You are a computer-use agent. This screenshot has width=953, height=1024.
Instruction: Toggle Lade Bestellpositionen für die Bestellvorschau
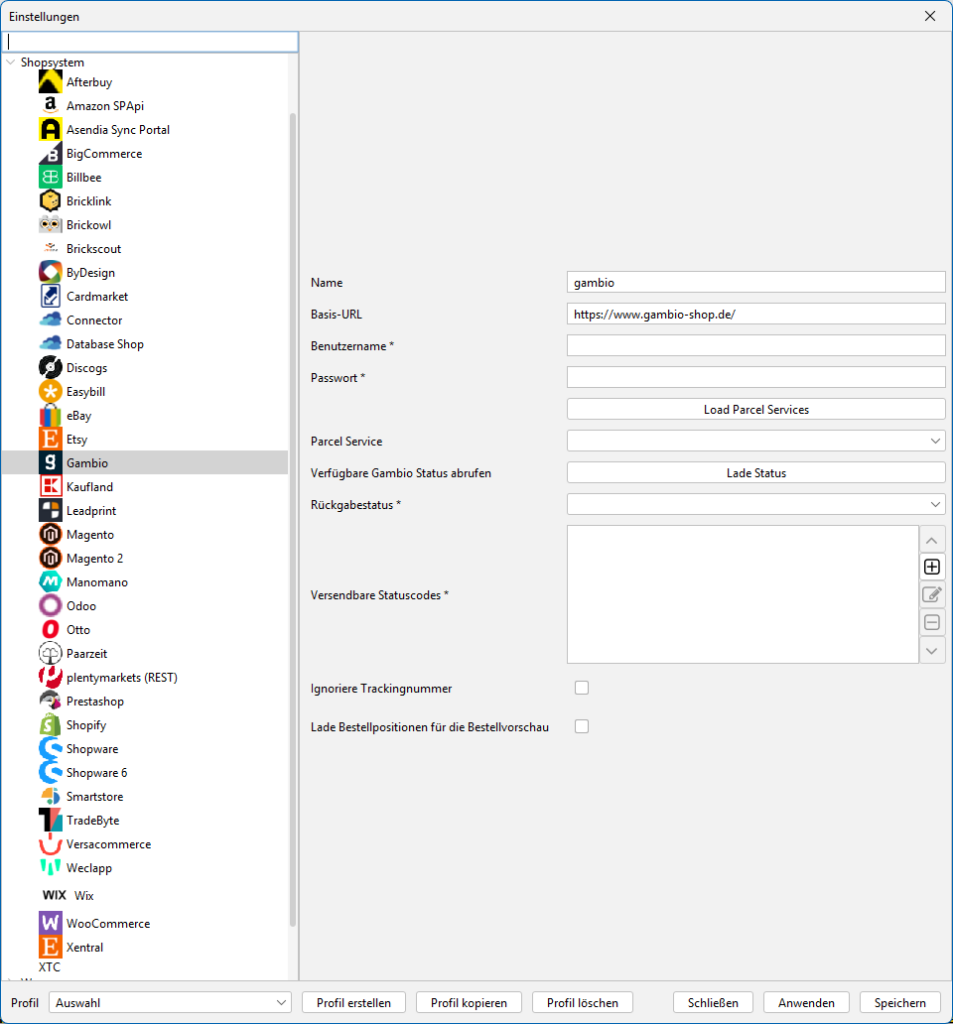582,727
